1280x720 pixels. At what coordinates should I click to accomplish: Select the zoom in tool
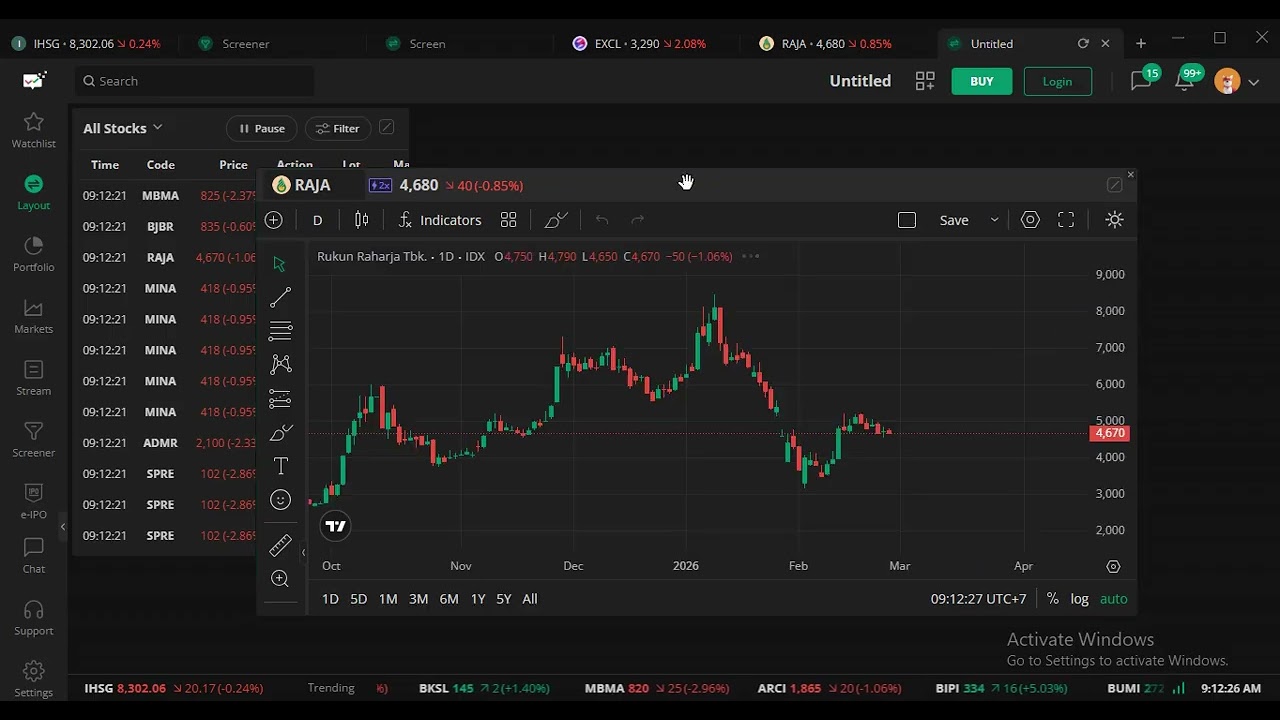(x=280, y=579)
